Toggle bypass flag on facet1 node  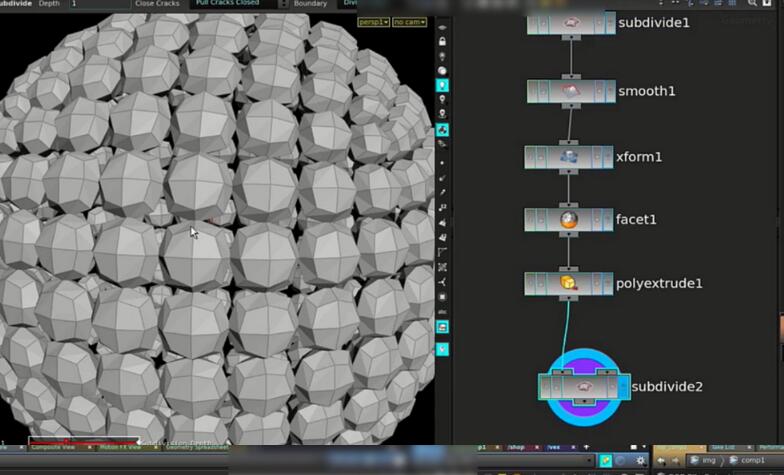click(x=530, y=220)
